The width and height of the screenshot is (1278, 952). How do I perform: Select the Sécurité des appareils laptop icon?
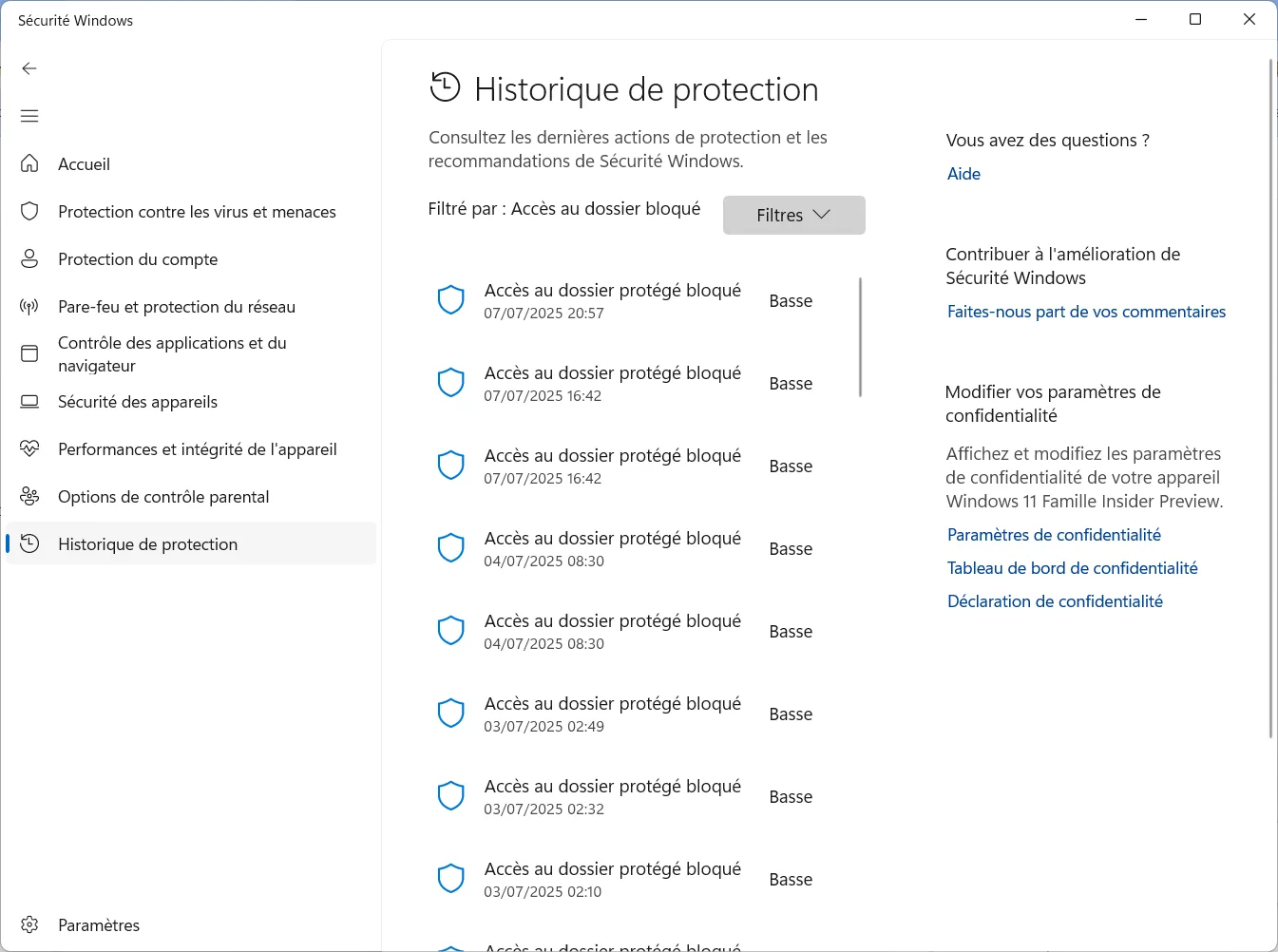coord(29,401)
